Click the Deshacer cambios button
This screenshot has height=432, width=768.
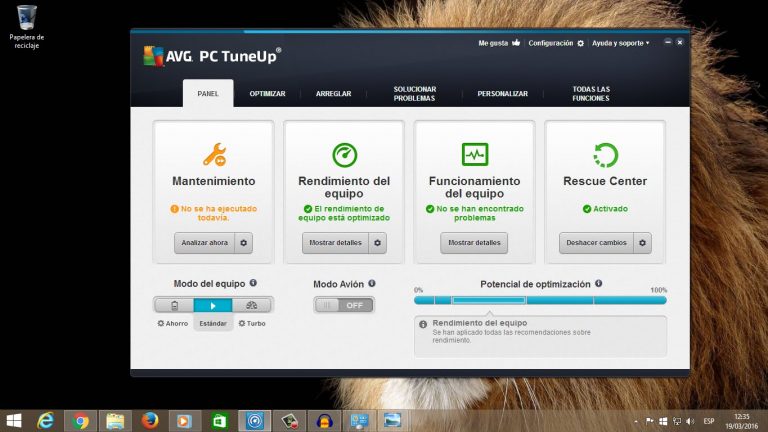pyautogui.click(x=596, y=243)
